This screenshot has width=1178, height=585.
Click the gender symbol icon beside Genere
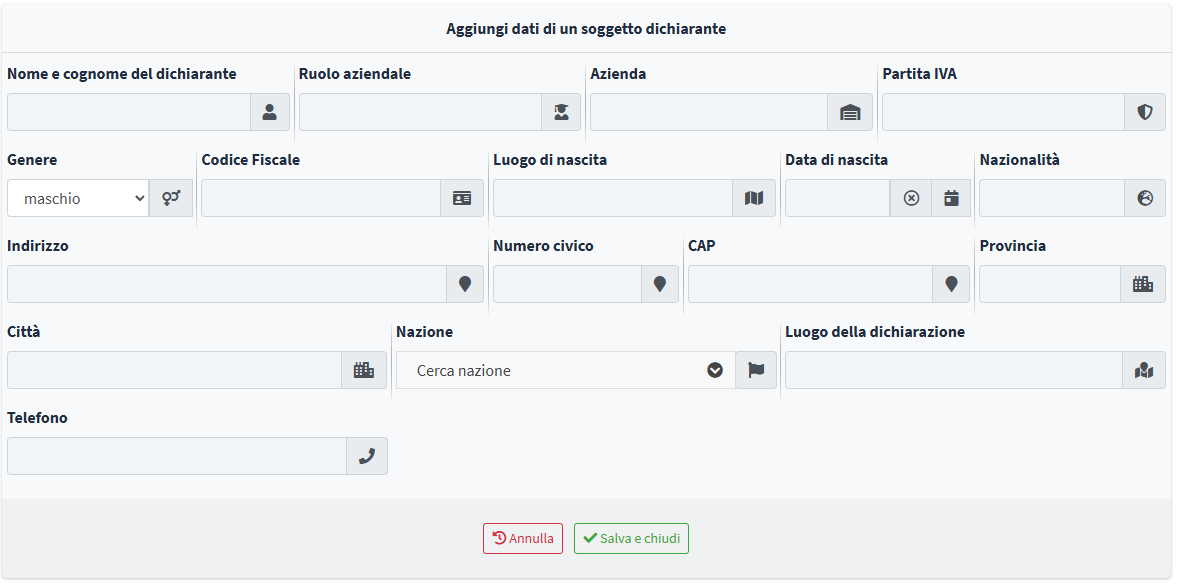[x=171, y=198]
